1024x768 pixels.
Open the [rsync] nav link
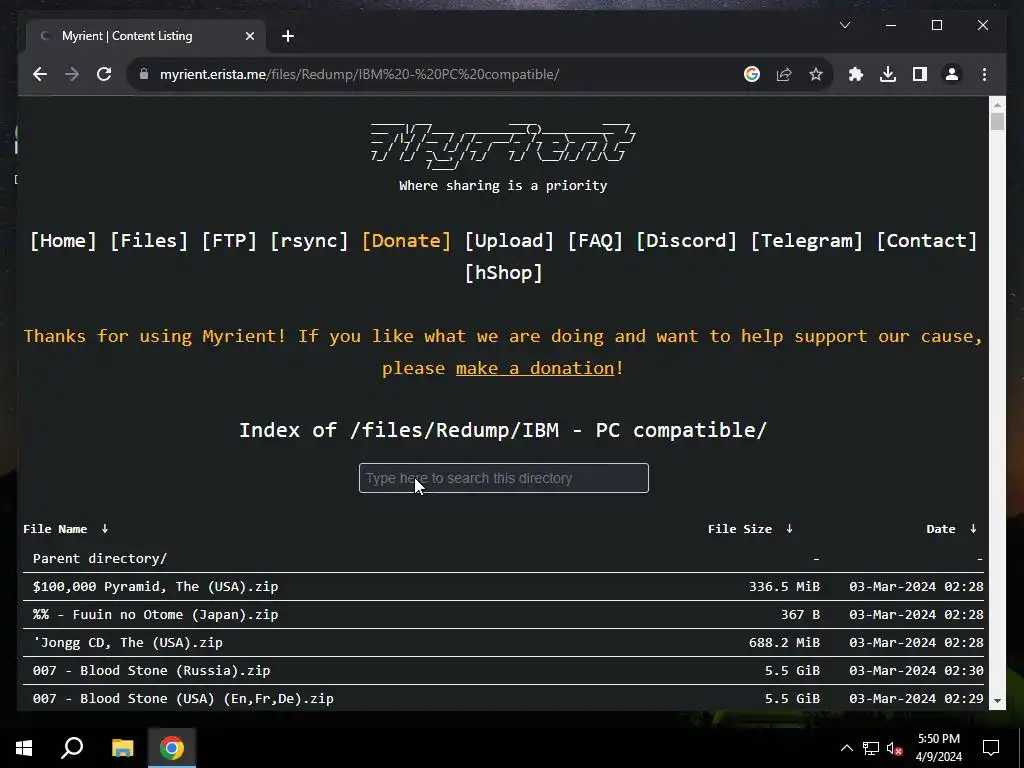[x=309, y=241]
